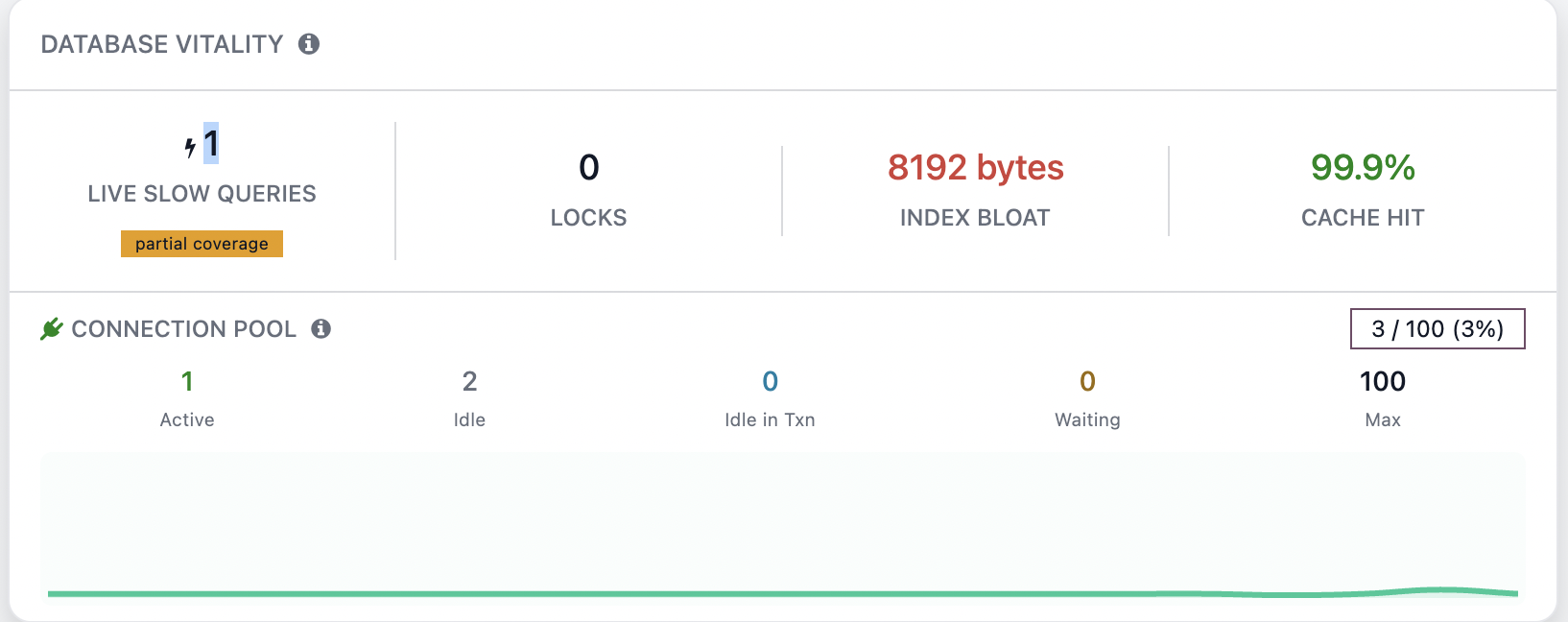Click the Active connections count 1
Screen dimensions: 1568x622
click(x=187, y=382)
